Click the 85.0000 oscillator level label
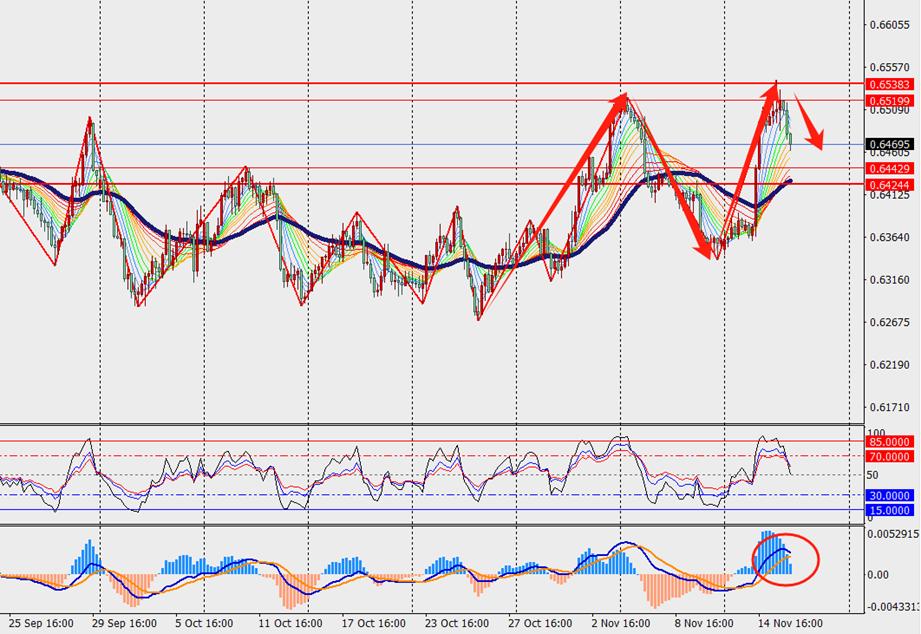This screenshot has width=921, height=634. coord(890,442)
